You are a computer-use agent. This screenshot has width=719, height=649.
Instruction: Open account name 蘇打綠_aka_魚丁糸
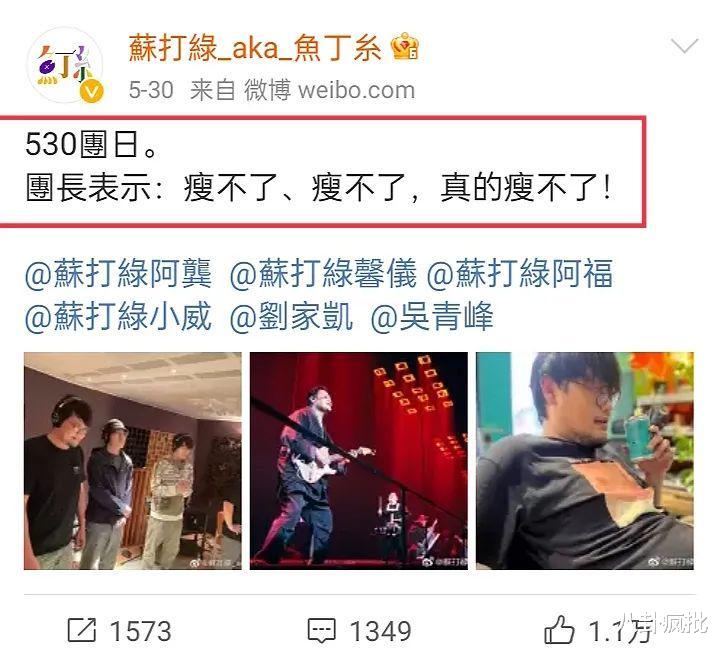point(255,48)
